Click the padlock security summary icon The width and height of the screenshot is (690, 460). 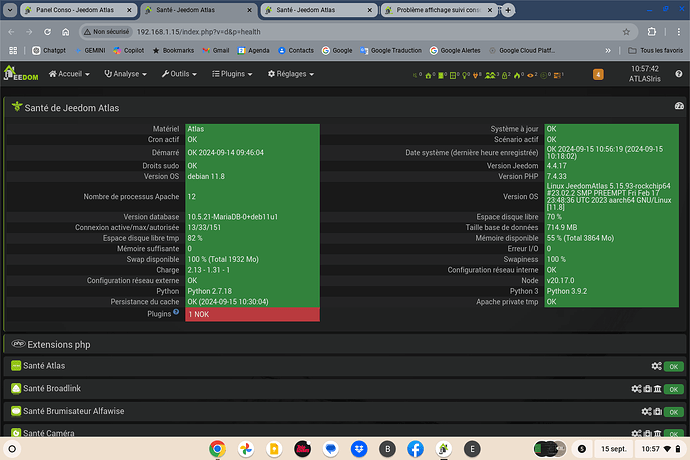(505, 76)
